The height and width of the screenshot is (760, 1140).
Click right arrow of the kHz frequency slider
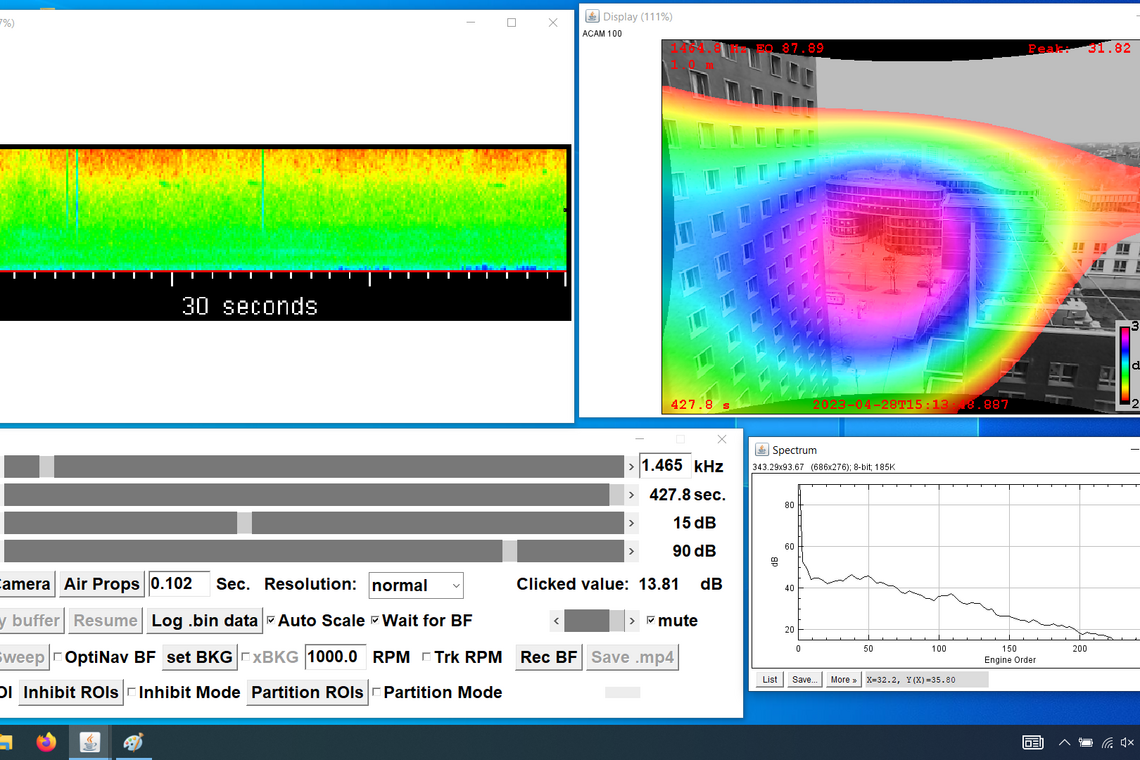point(631,467)
